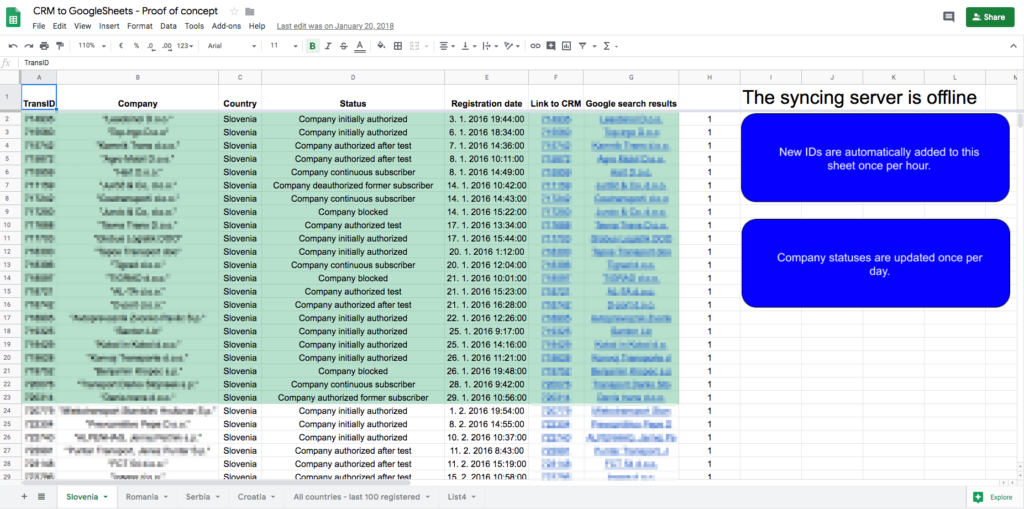Click the green Share button
The height and width of the screenshot is (509, 1024).
pos(989,17)
